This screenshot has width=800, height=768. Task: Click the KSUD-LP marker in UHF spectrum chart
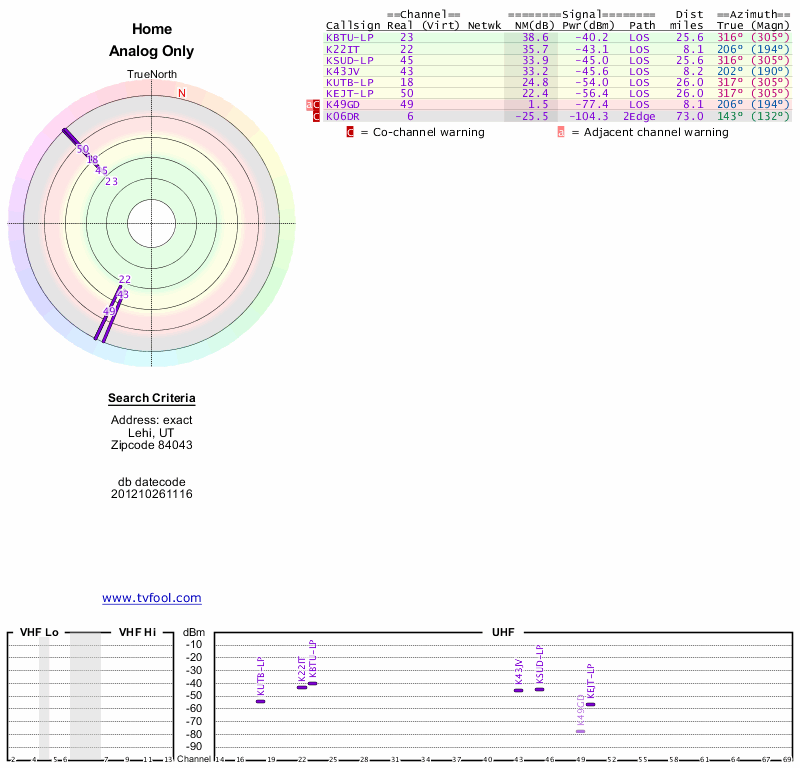pos(539,689)
